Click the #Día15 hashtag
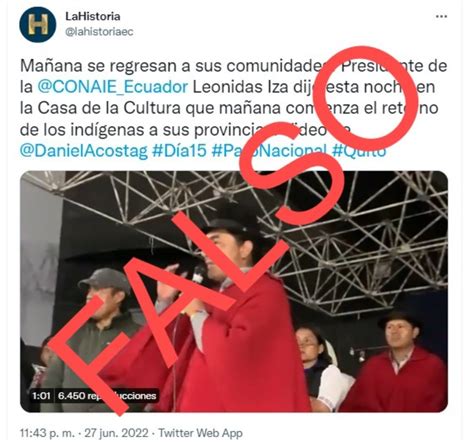The image size is (474, 442). 179,151
